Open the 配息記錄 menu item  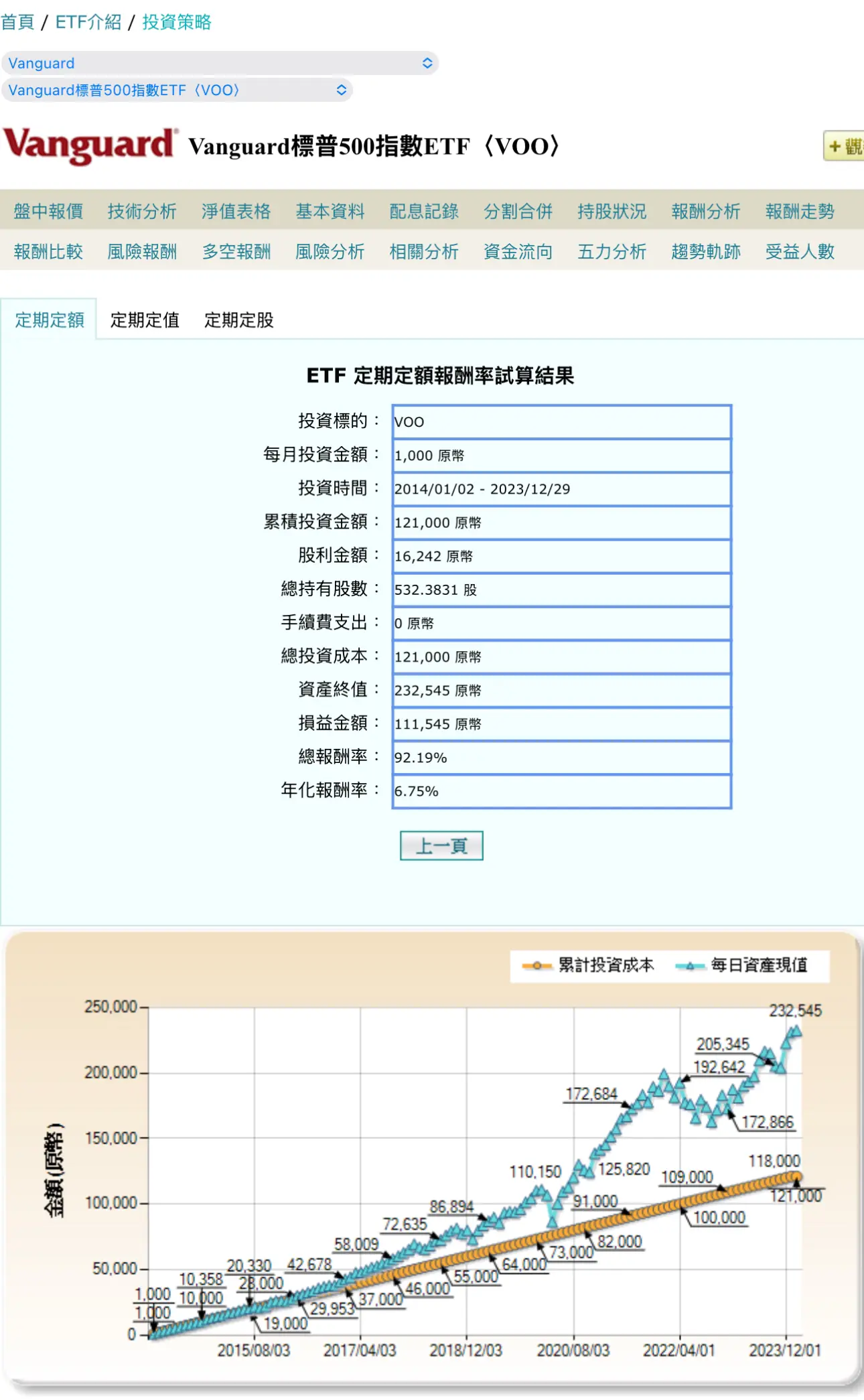(424, 212)
